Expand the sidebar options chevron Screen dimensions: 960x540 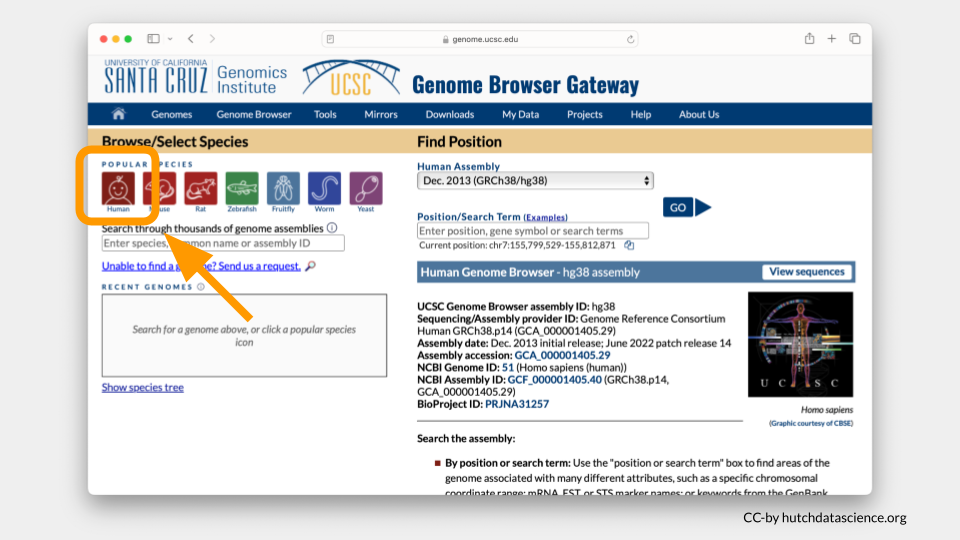click(170, 39)
